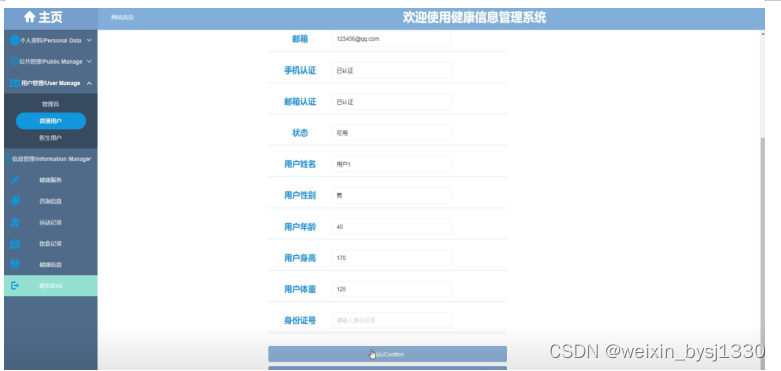This screenshot has width=781, height=371.
Task: Click the empty 身份证号 field
Action: [392, 320]
